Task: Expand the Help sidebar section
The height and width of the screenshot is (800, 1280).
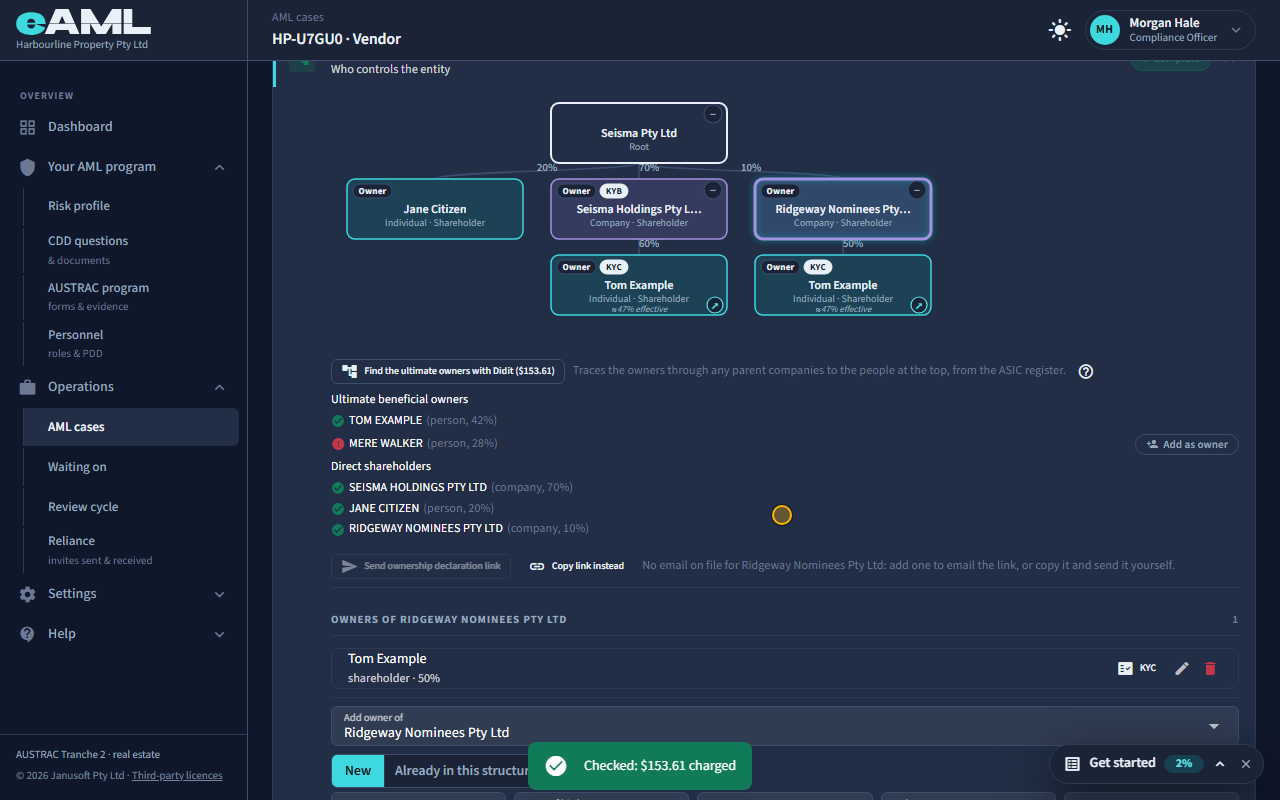Action: (124, 634)
